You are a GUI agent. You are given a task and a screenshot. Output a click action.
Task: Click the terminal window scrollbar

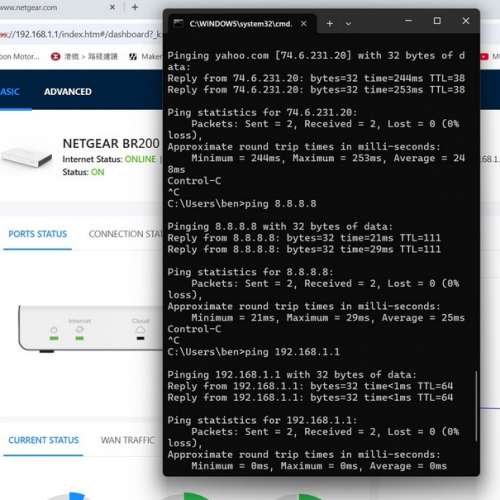click(x=476, y=407)
